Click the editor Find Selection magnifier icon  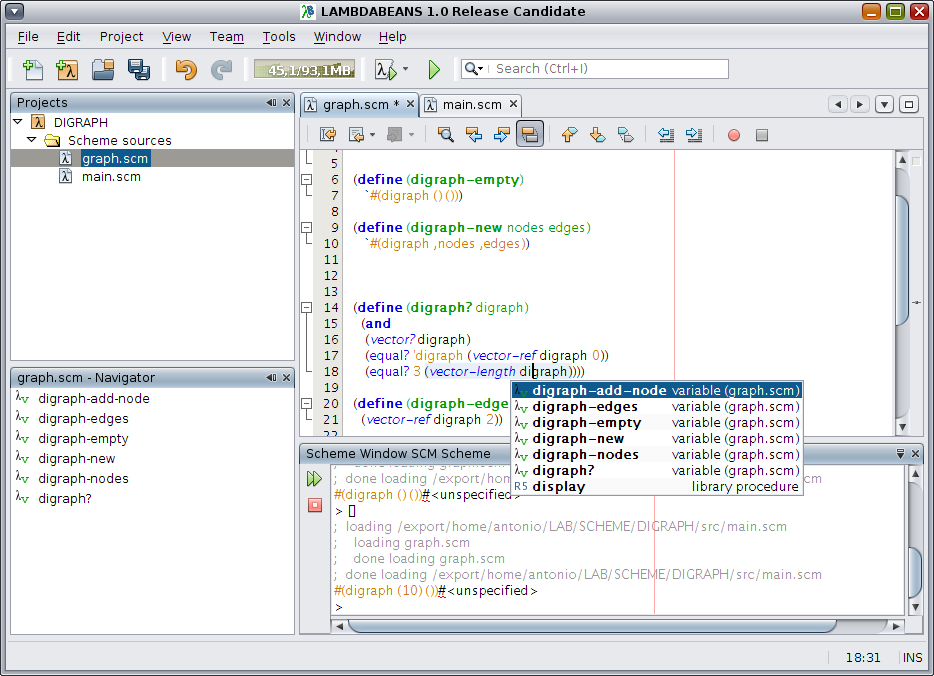pyautogui.click(x=445, y=135)
